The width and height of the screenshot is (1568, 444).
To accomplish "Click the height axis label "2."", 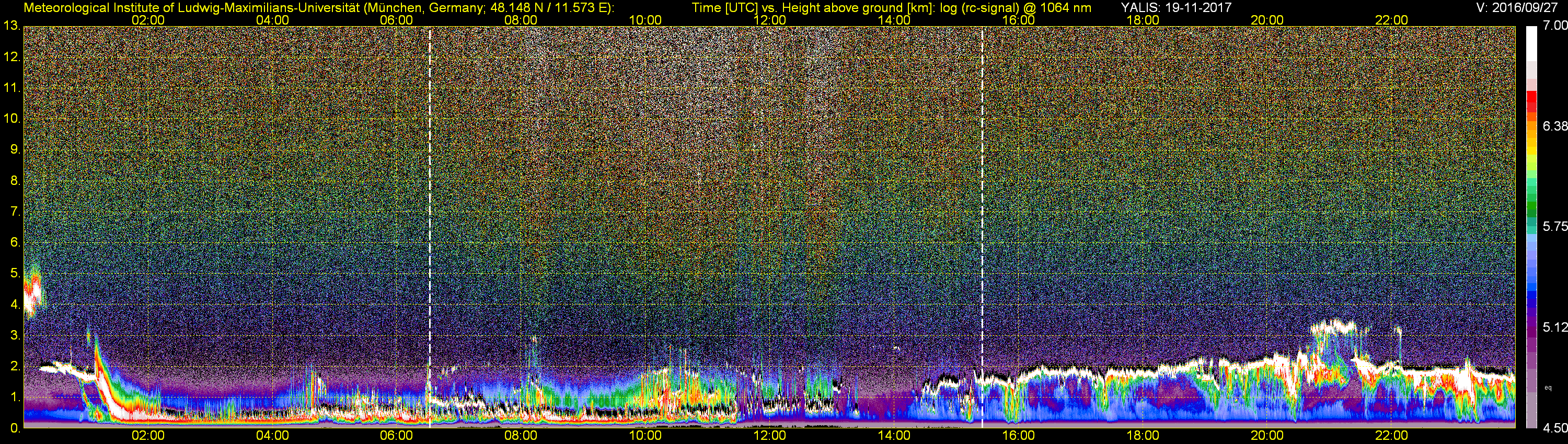I will [x=15, y=367].
